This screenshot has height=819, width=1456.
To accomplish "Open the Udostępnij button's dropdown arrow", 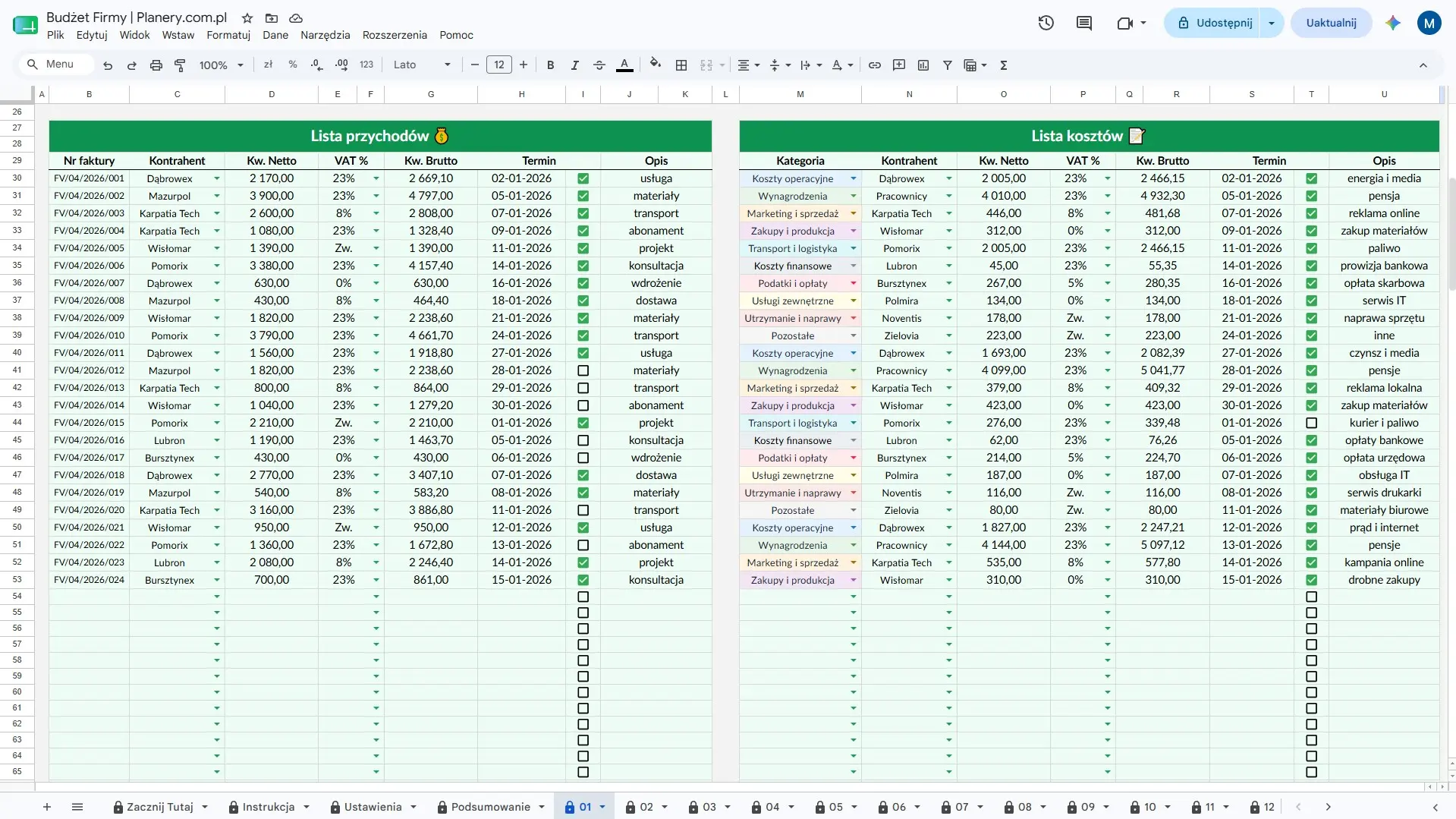I will click(1271, 23).
